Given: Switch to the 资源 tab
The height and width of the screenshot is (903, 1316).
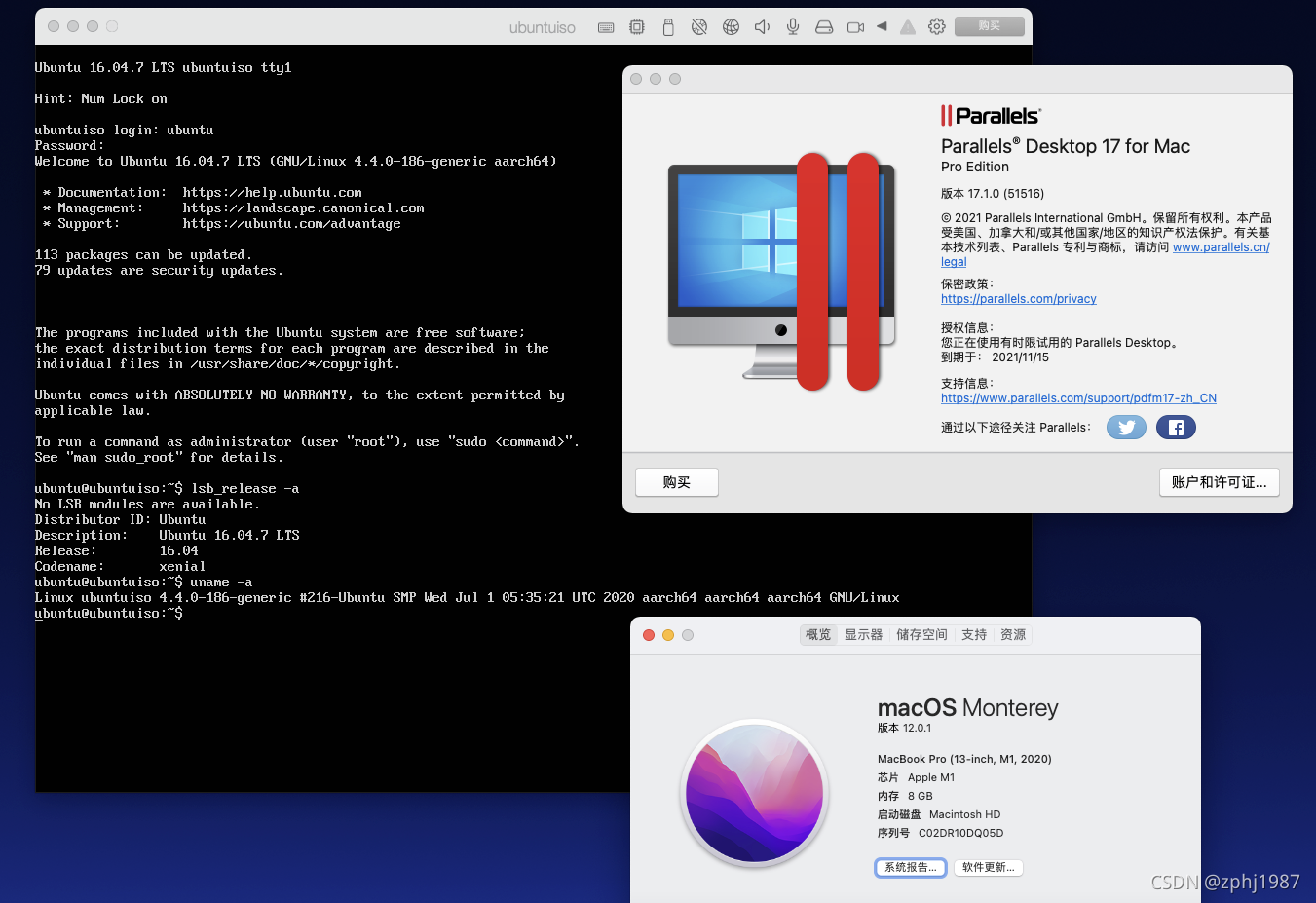Looking at the screenshot, I should [x=1013, y=635].
